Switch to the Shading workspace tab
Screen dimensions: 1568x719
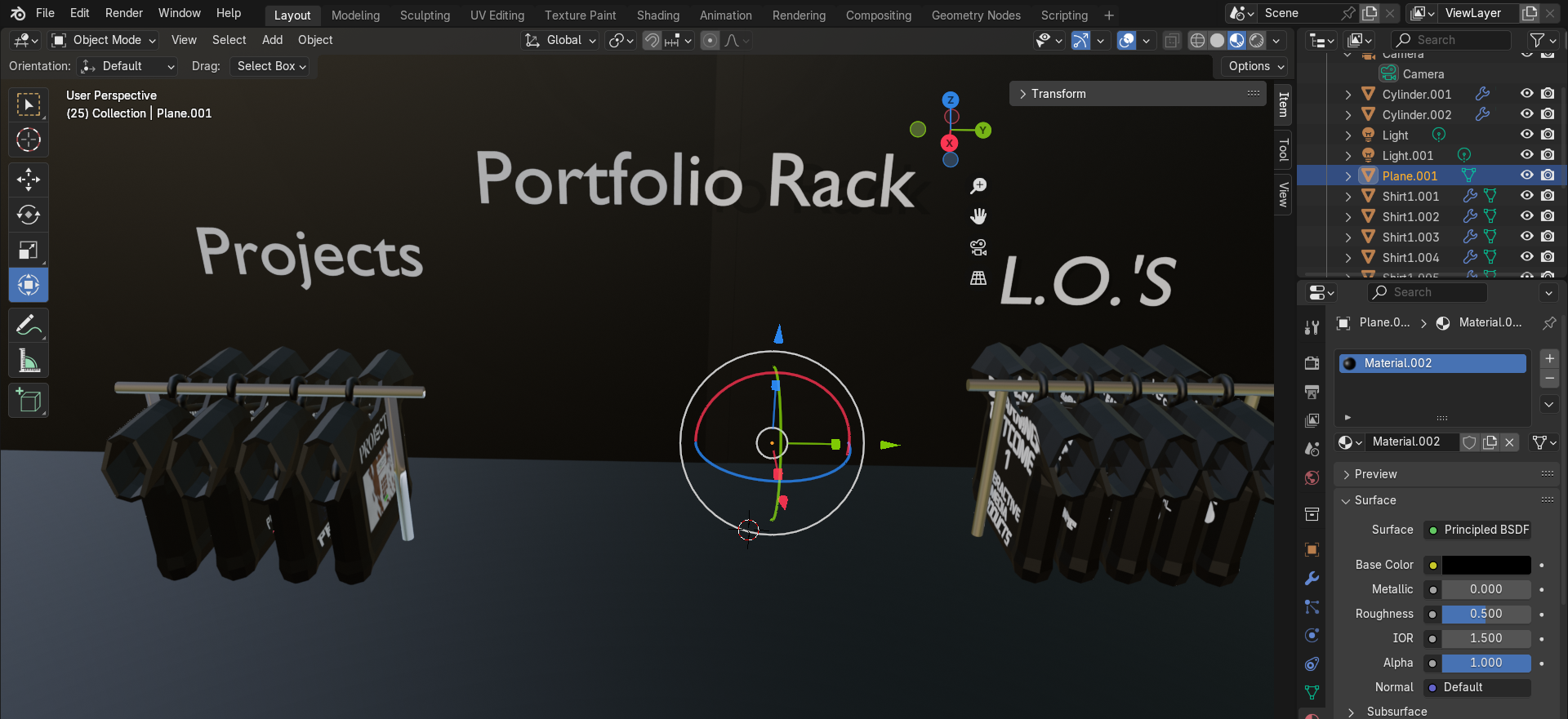coord(657,16)
